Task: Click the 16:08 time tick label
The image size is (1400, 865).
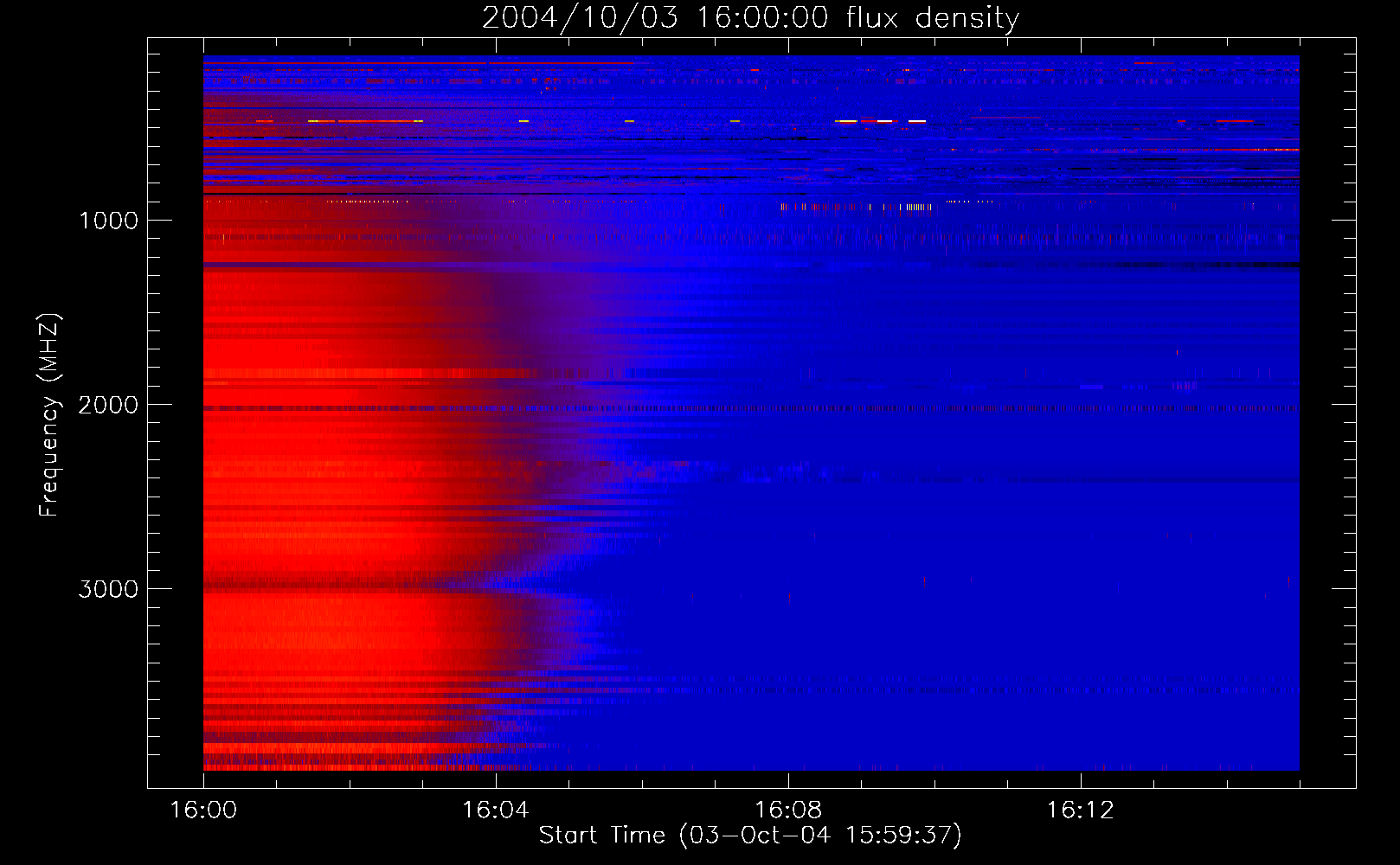Action: tap(787, 811)
